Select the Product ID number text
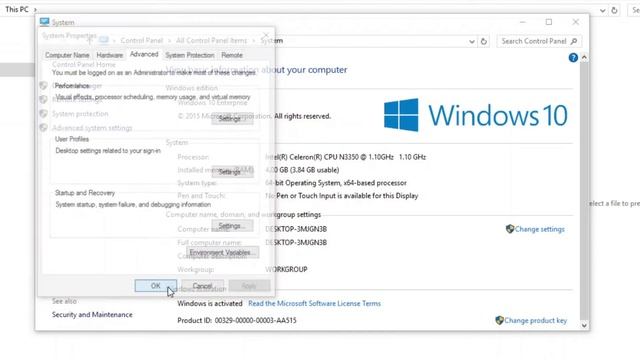This screenshot has width=640, height=360. pyautogui.click(x=256, y=320)
